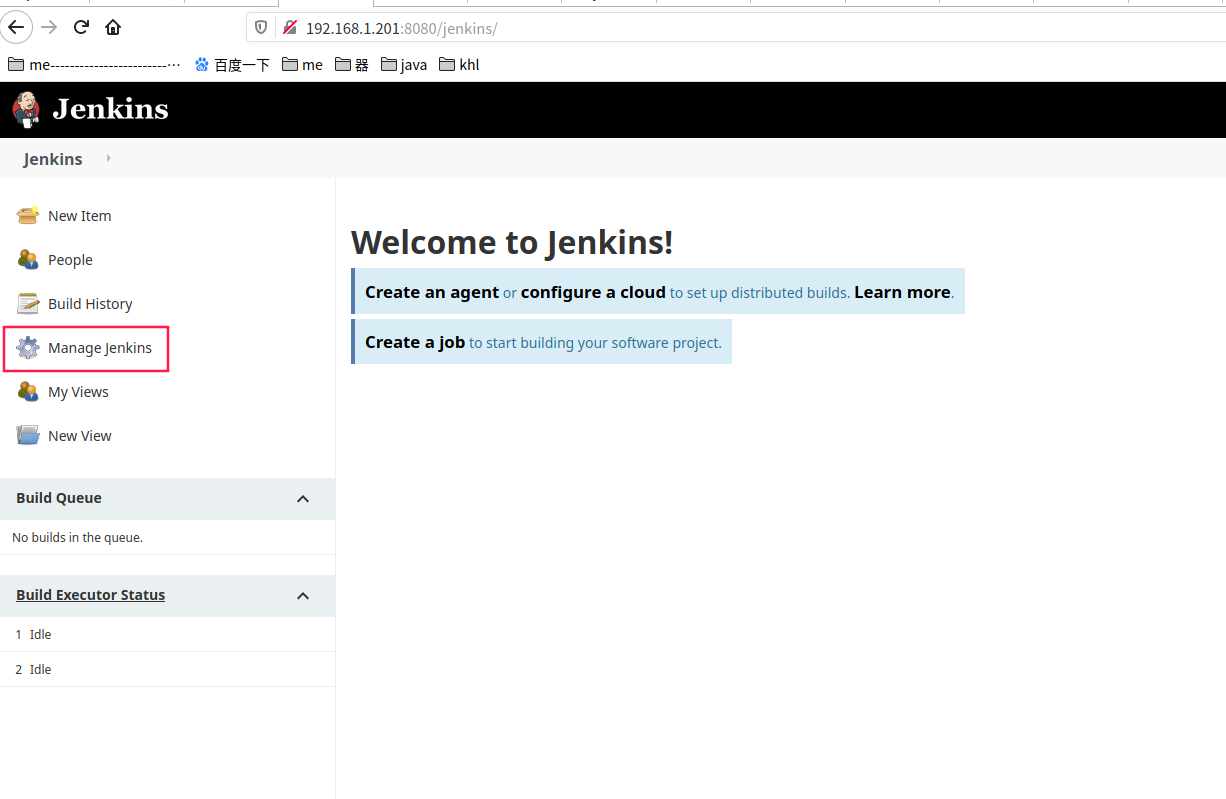This screenshot has width=1226, height=799.
Task: Click the shield tracking protection icon
Action: pyautogui.click(x=261, y=28)
